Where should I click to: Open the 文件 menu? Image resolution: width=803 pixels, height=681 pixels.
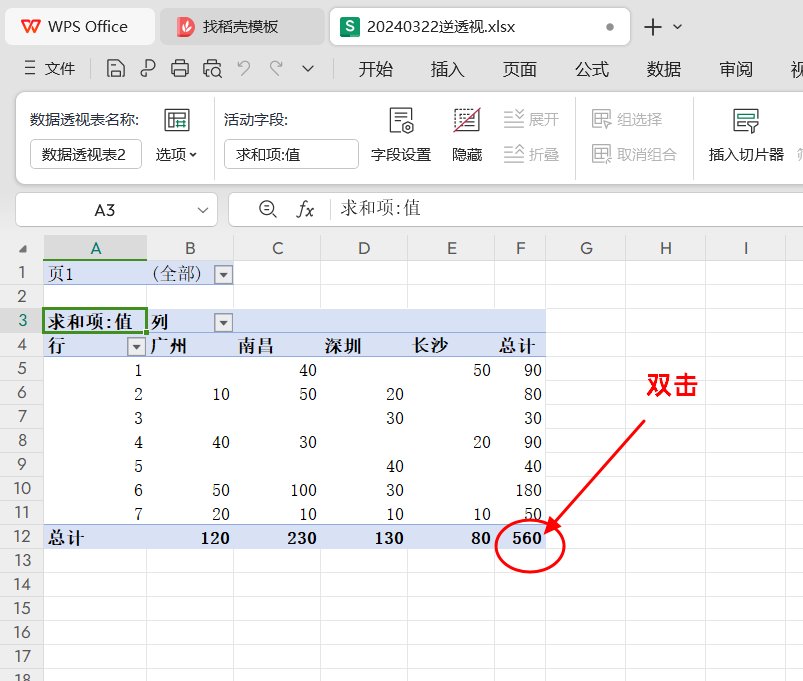click(x=50, y=68)
